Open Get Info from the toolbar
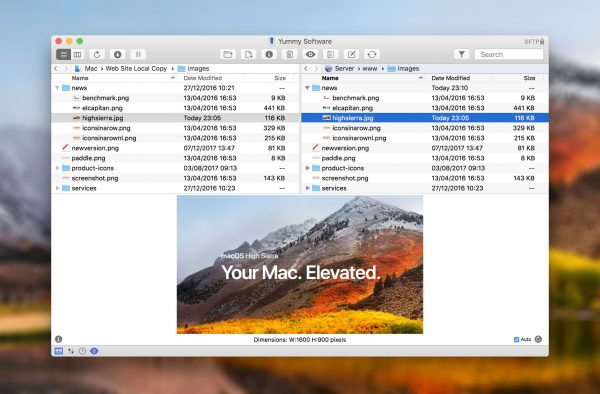Image resolution: width=600 pixels, height=394 pixels. 269,54
